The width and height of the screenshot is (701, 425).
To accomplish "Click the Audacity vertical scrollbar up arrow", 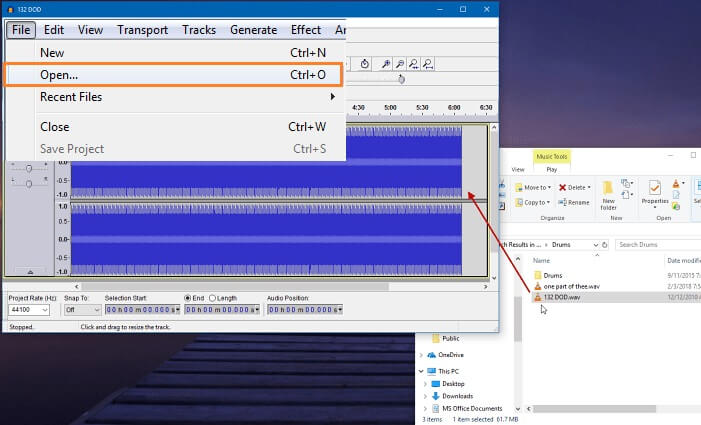I will (x=494, y=128).
